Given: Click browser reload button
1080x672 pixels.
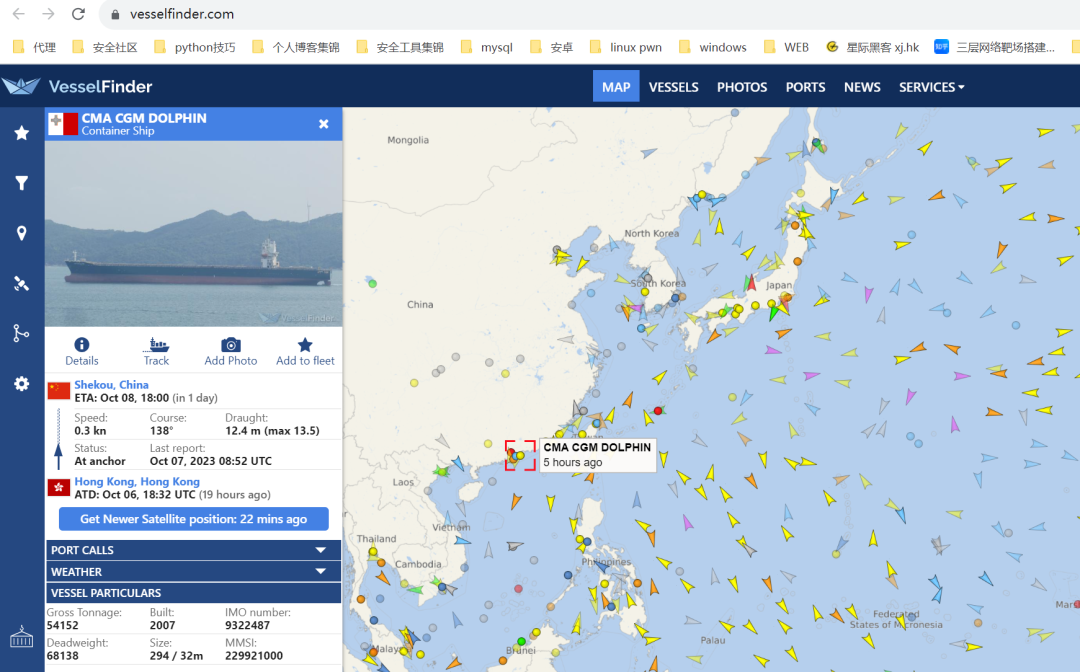Looking at the screenshot, I should click(x=79, y=14).
